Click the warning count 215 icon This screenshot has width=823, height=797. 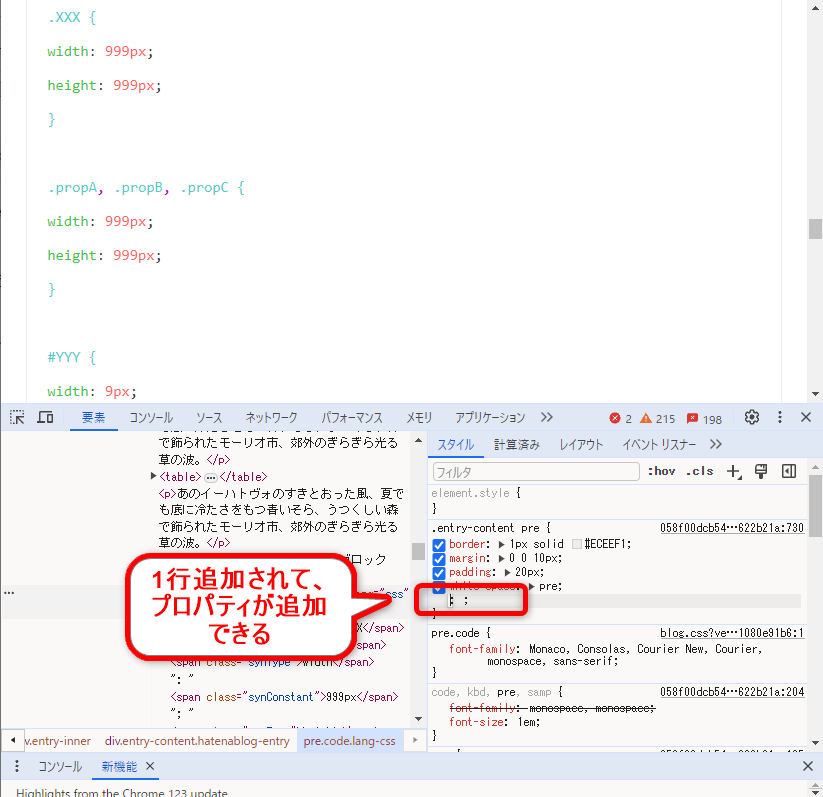[646, 418]
